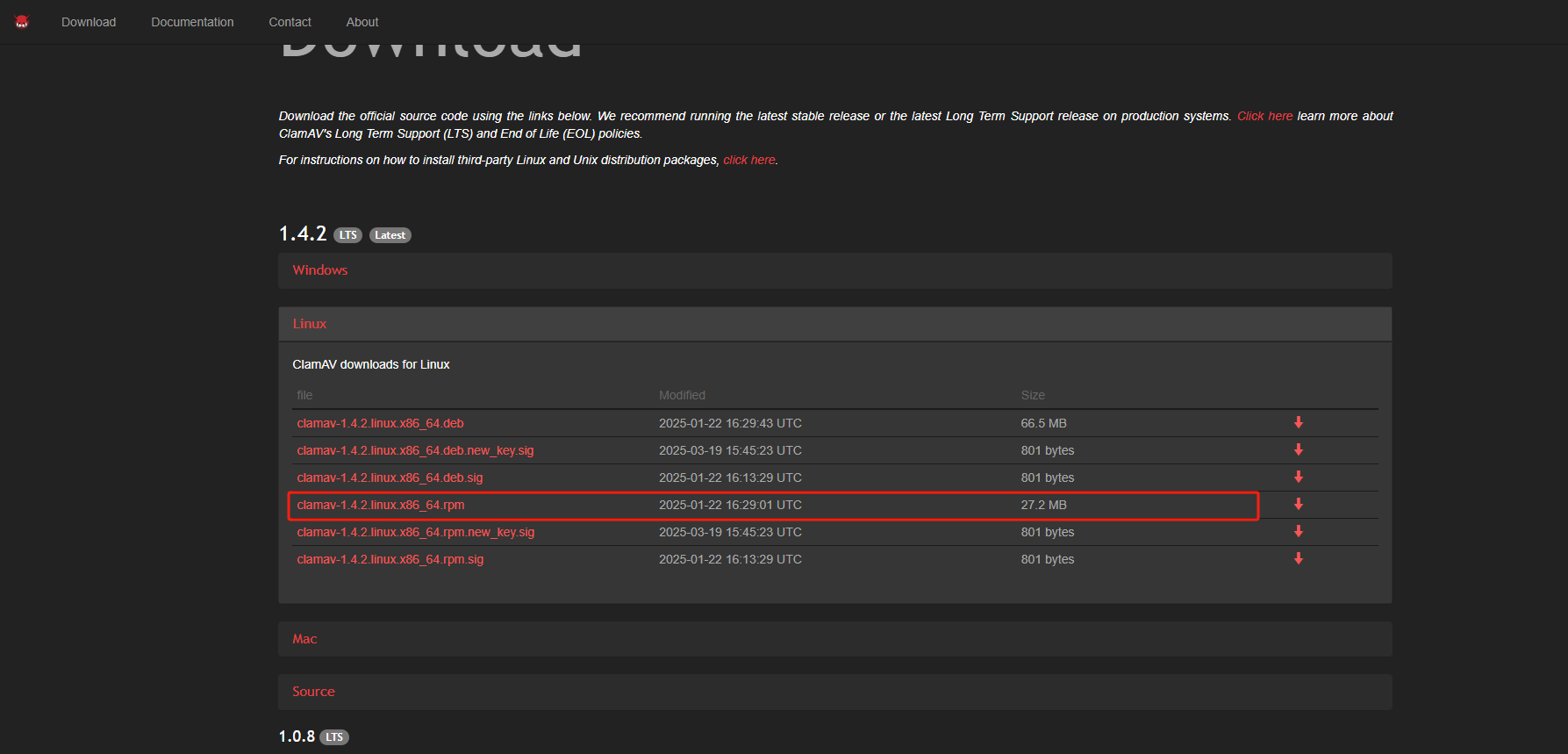Follow the 'Click here' LTS policy link
Viewport: 1568px width, 754px height.
(x=1264, y=116)
